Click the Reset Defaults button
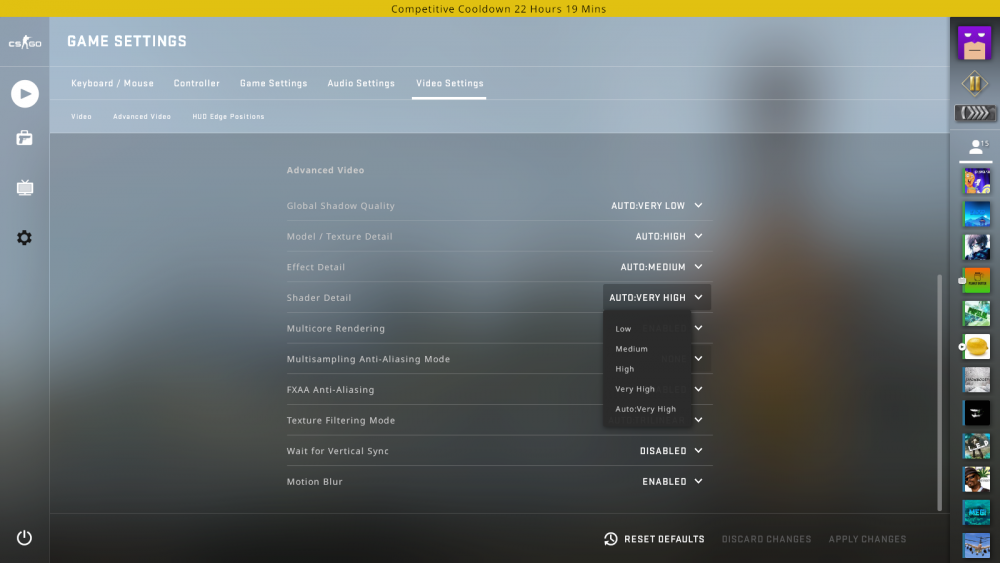The image size is (1000, 563). point(655,539)
